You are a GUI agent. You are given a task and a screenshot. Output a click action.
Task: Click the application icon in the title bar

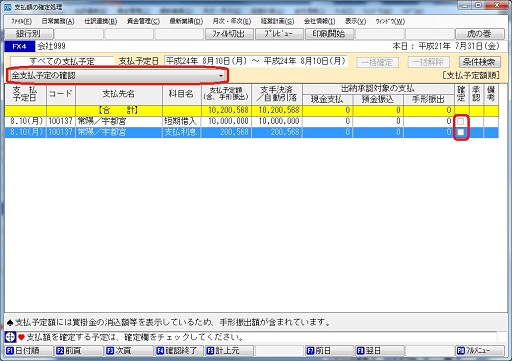coord(8,6)
